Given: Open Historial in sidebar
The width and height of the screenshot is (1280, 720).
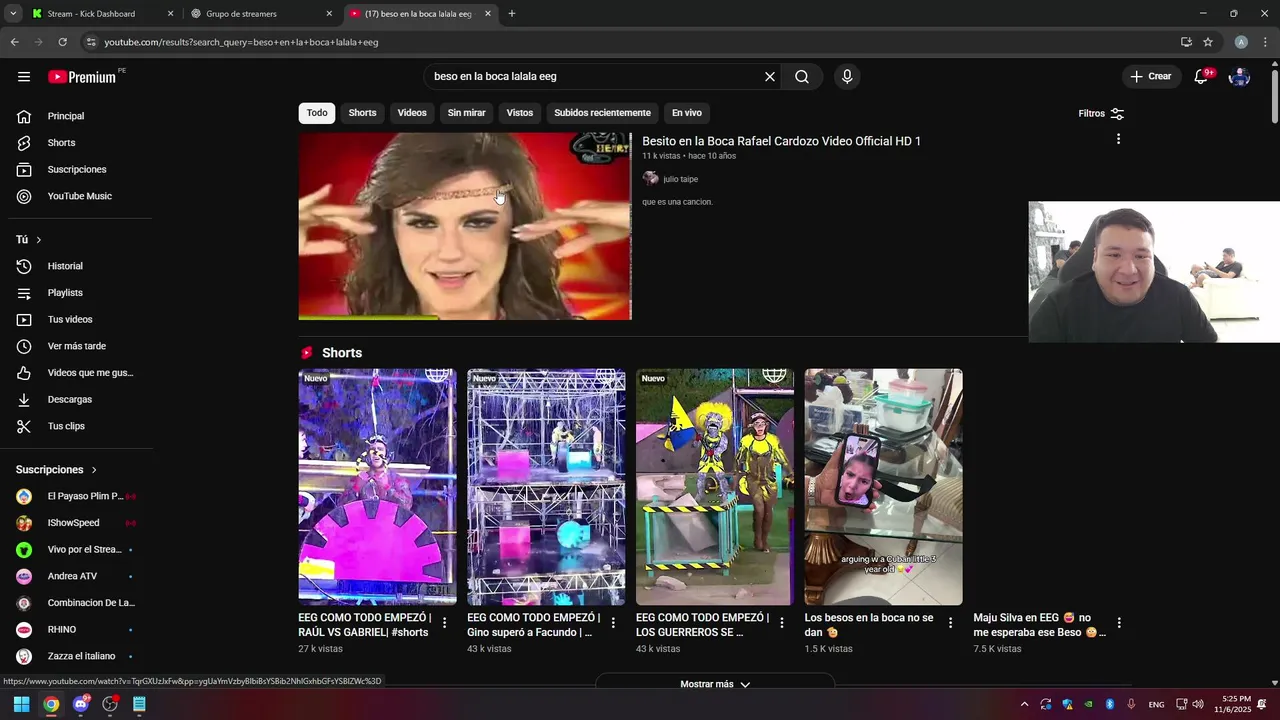Looking at the screenshot, I should pyautogui.click(x=76, y=266).
